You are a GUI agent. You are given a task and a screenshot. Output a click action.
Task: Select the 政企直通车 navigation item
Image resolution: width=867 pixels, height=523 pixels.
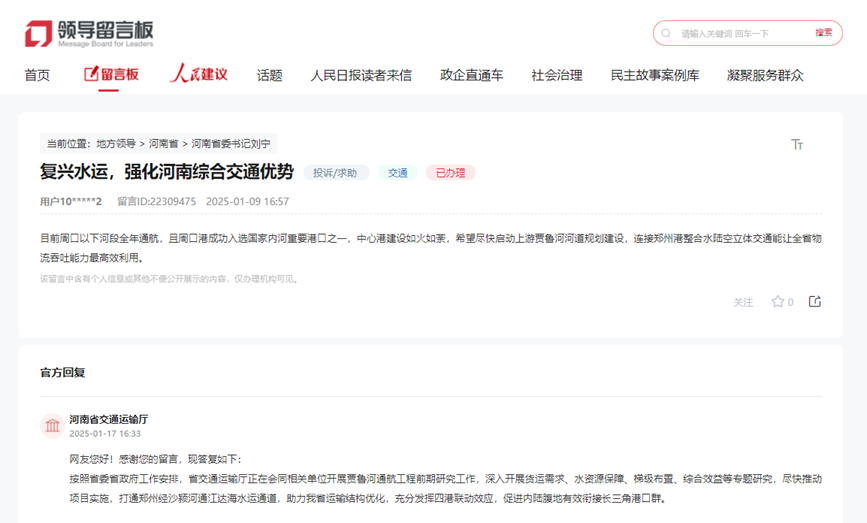[x=471, y=75]
